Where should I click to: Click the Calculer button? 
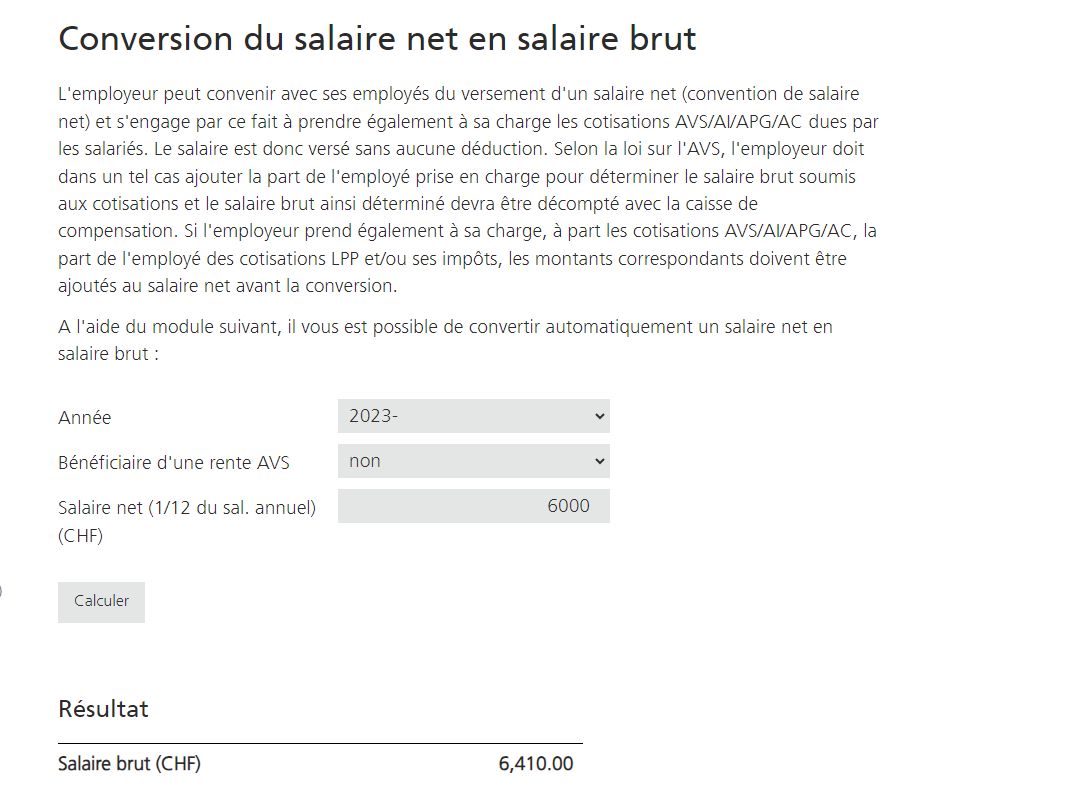(101, 601)
